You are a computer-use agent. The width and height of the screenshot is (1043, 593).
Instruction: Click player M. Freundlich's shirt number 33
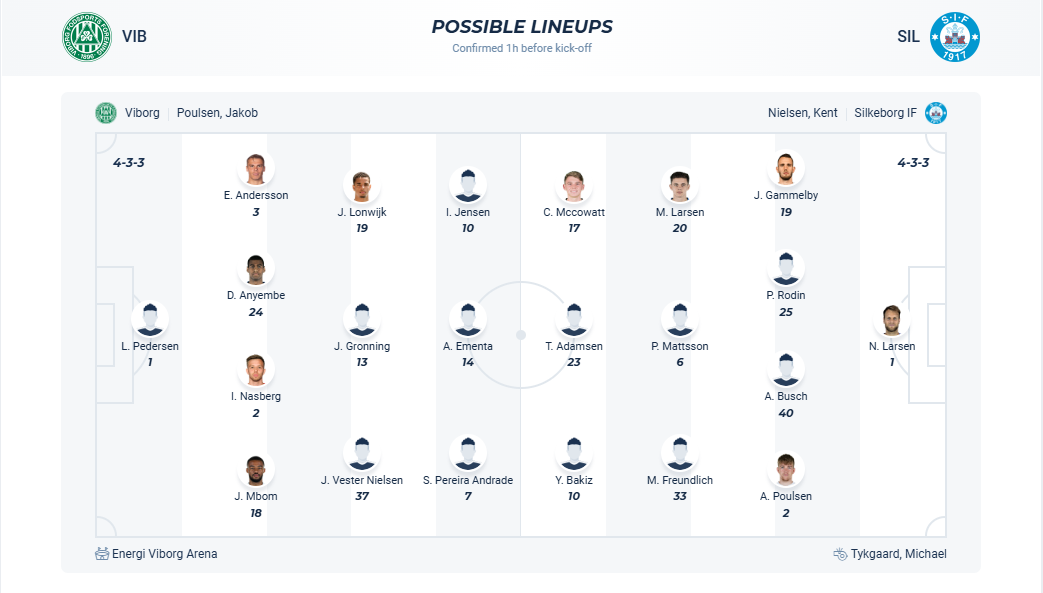pyautogui.click(x=680, y=495)
